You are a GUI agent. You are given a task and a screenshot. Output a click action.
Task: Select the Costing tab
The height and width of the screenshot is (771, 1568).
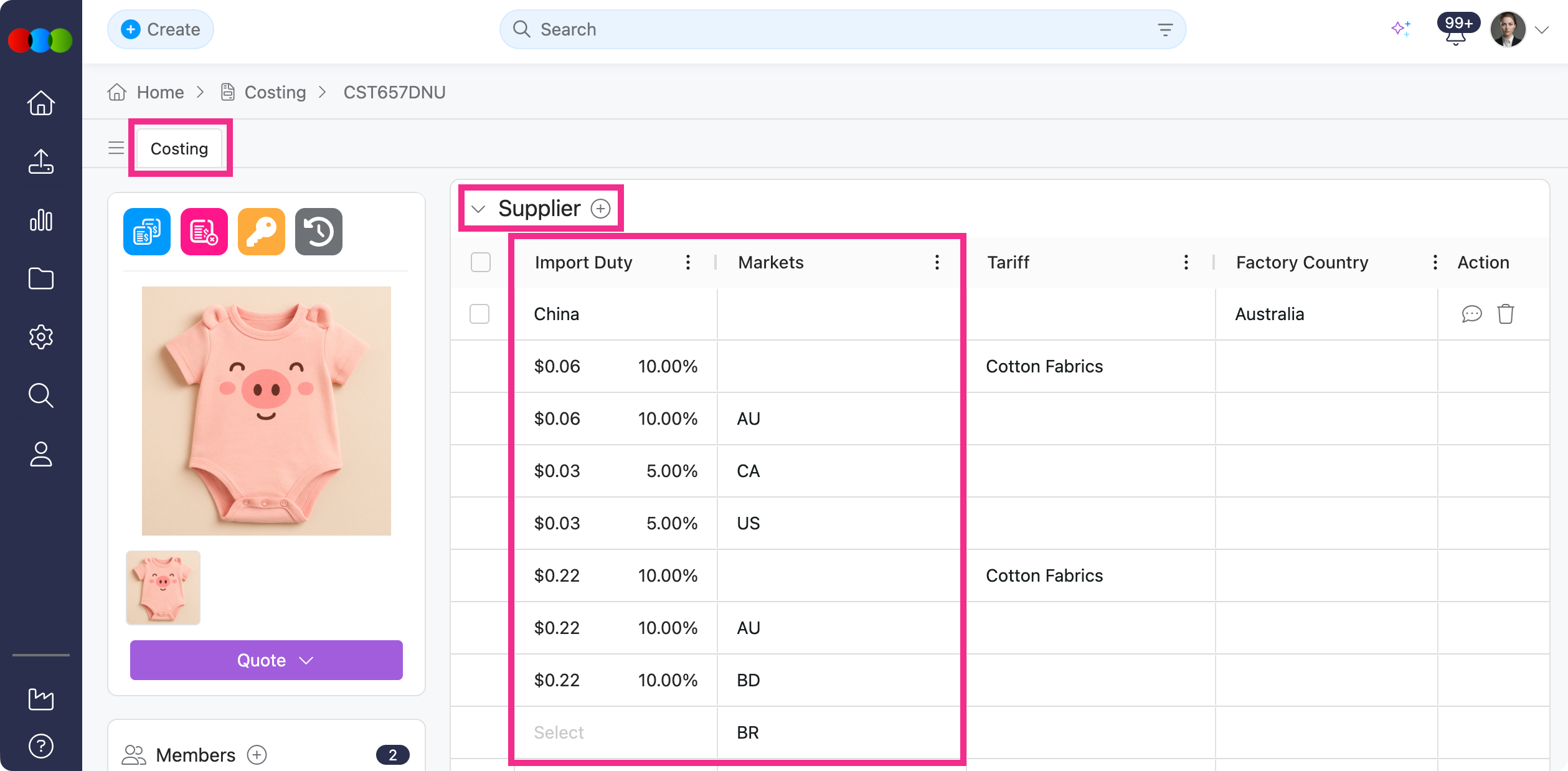(x=179, y=148)
